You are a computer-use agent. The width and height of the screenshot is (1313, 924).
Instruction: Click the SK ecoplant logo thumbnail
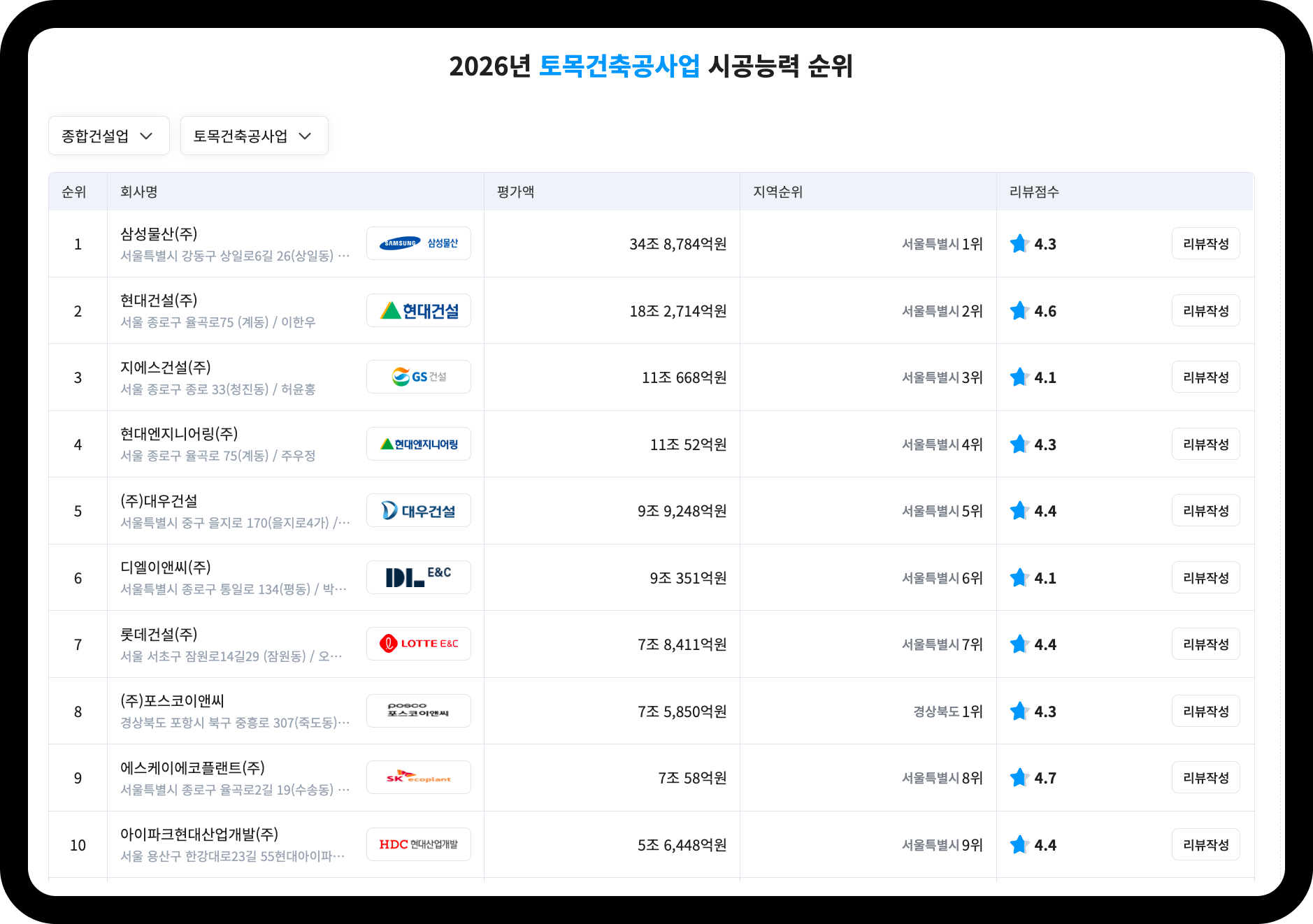click(x=419, y=777)
